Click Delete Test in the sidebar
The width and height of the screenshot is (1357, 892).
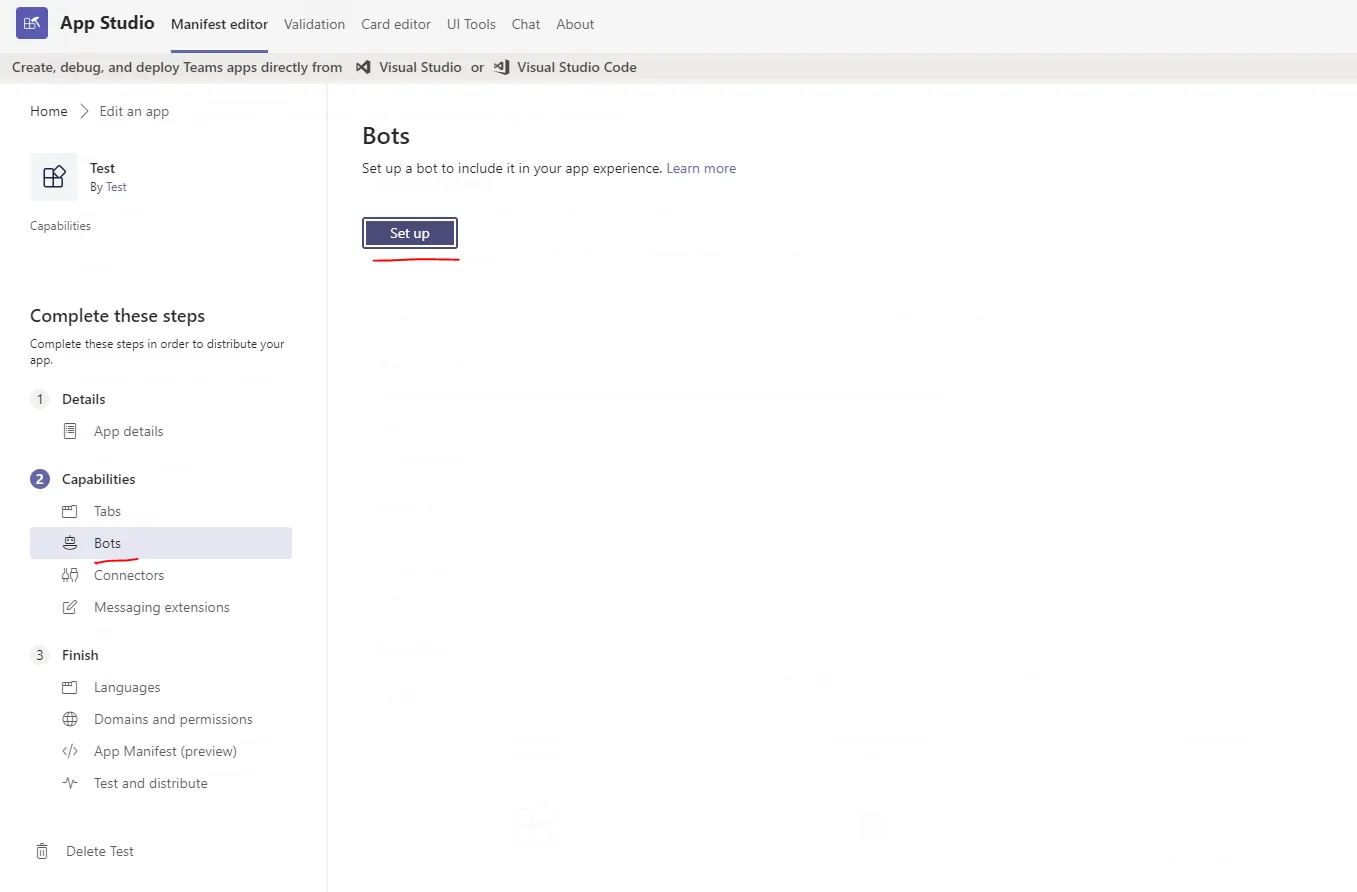tap(100, 851)
